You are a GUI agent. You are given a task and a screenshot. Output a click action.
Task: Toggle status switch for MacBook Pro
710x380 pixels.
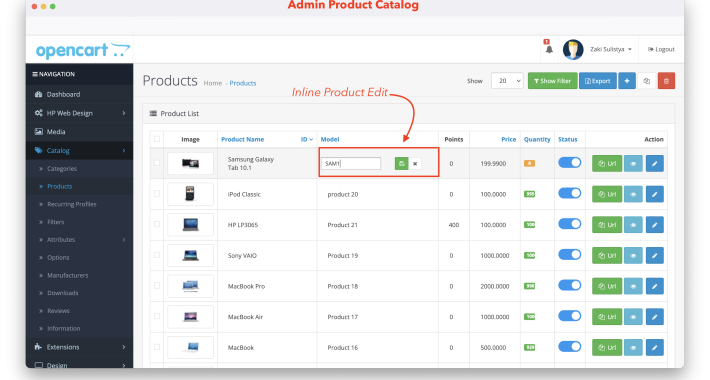[569, 285]
